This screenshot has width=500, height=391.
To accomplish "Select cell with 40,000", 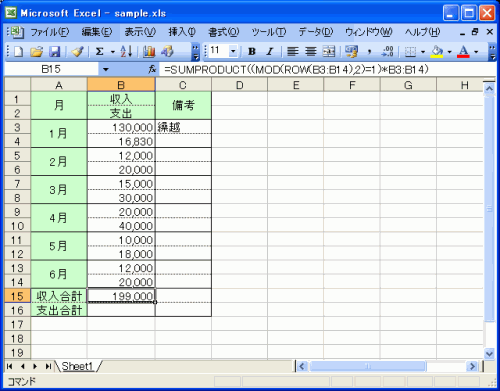I will 121,226.
